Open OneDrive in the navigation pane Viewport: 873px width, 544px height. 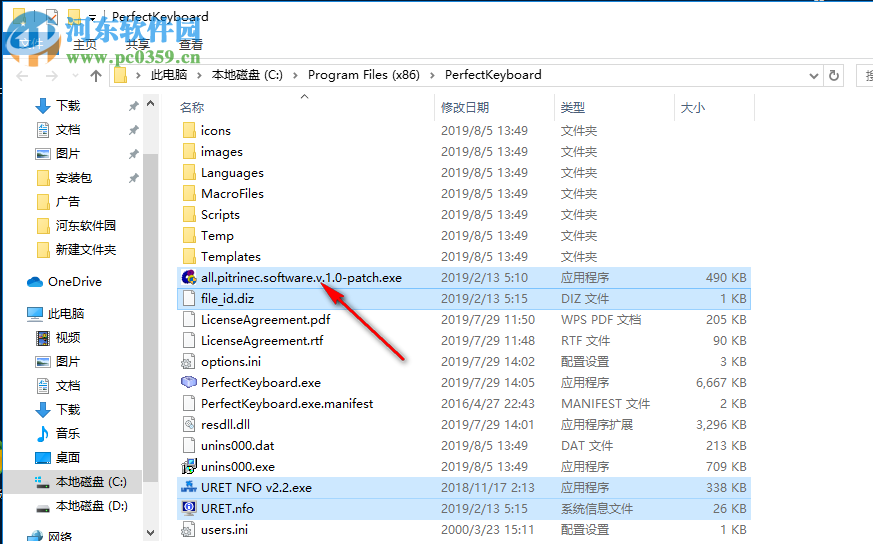pyautogui.click(x=75, y=282)
